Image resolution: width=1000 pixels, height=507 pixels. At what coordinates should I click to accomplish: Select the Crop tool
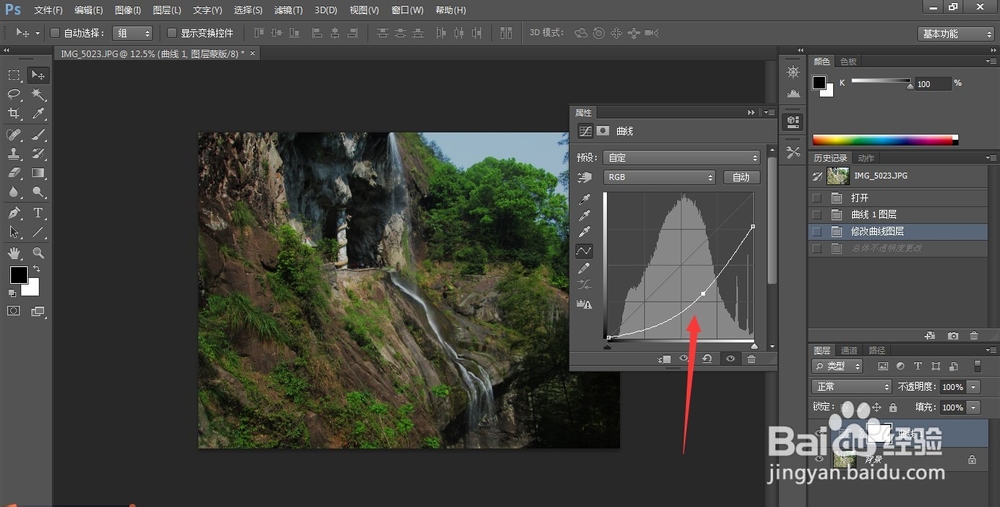click(13, 114)
